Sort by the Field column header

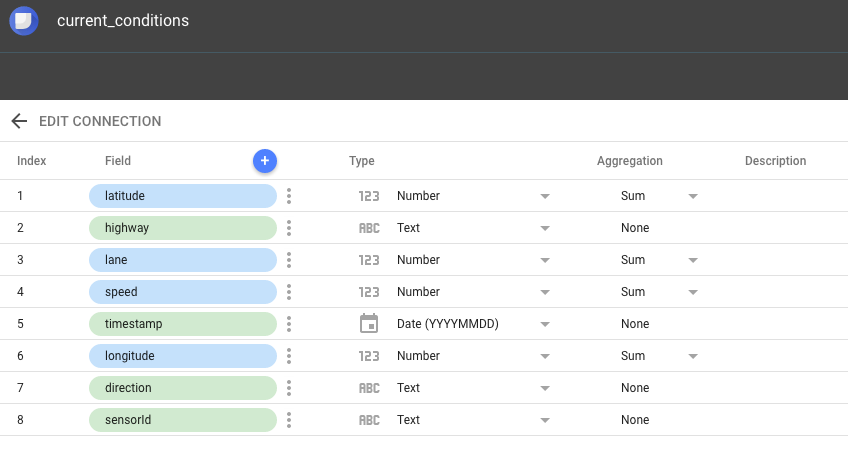118,161
